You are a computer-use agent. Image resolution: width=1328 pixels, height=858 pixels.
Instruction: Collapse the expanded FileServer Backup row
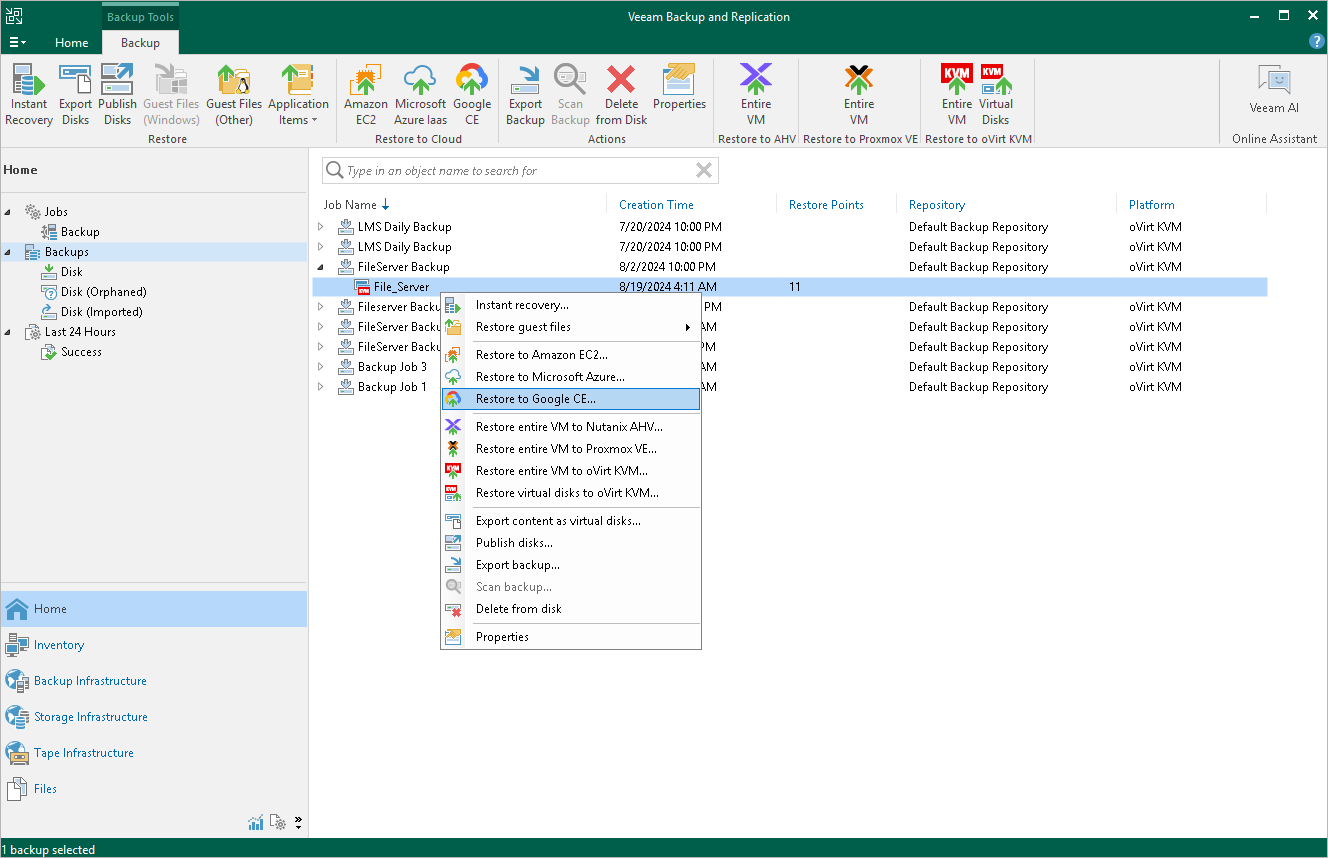coord(321,267)
